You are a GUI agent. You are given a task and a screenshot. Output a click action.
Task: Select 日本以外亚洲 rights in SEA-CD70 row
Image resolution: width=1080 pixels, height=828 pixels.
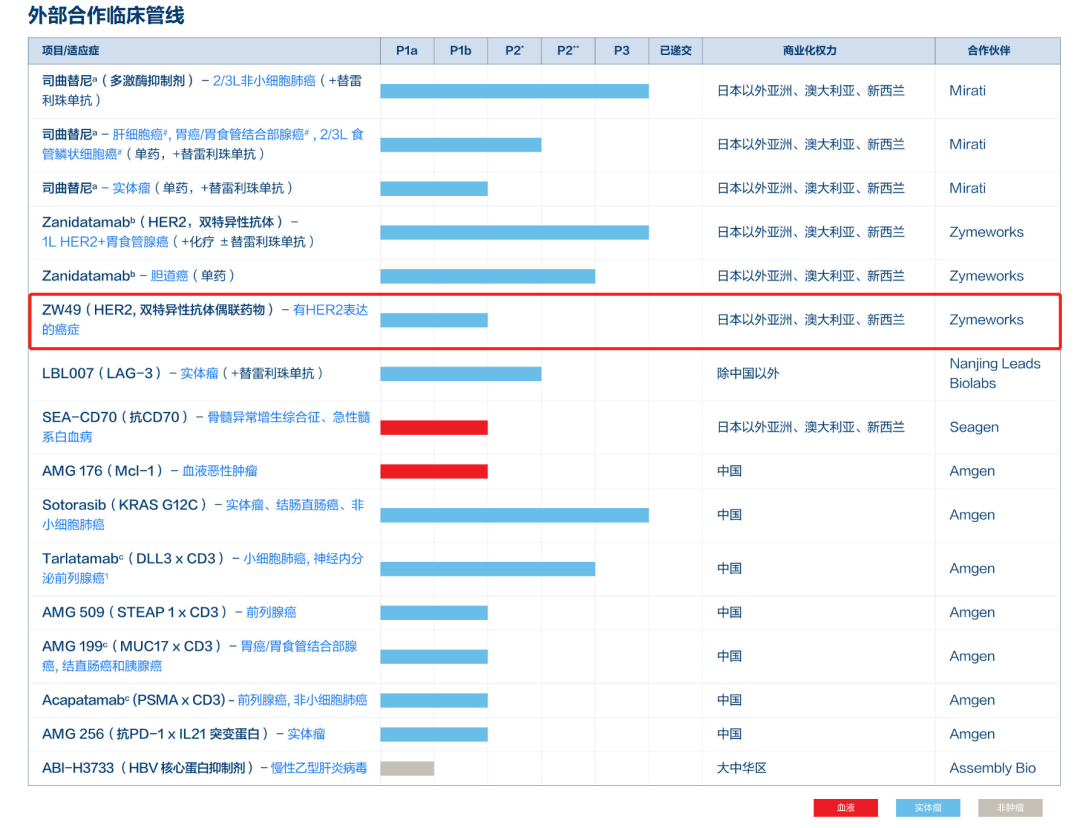click(x=811, y=427)
